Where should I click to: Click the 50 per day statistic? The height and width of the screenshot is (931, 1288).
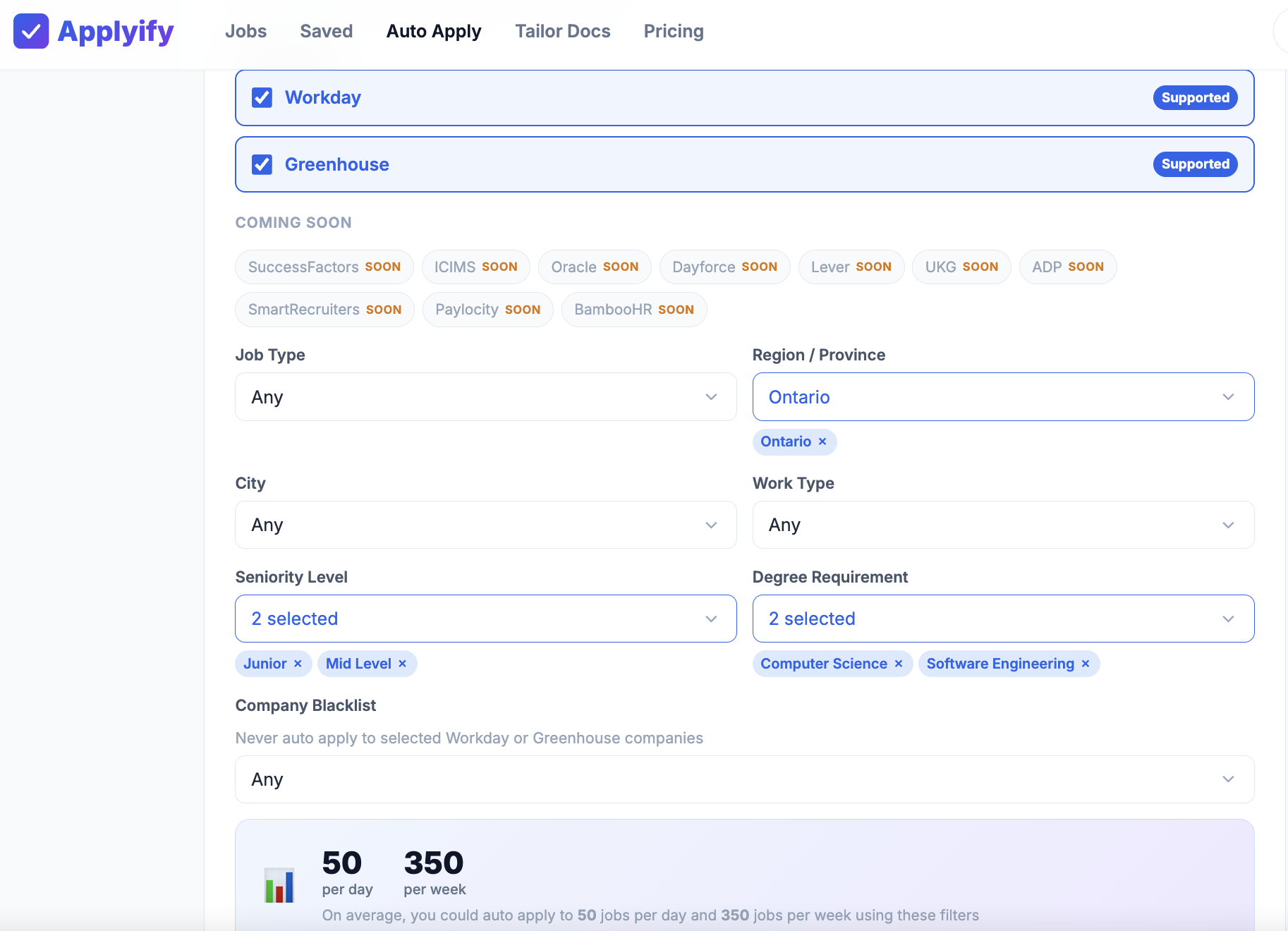click(347, 872)
